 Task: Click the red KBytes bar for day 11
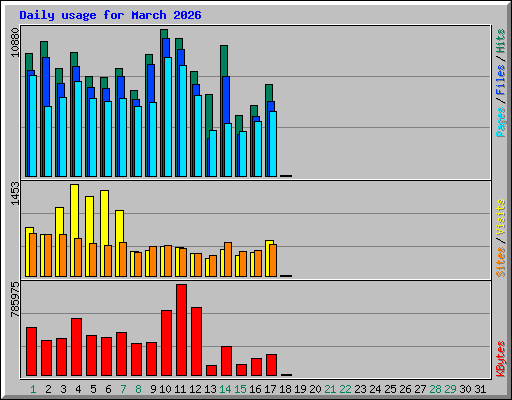[x=181, y=330]
